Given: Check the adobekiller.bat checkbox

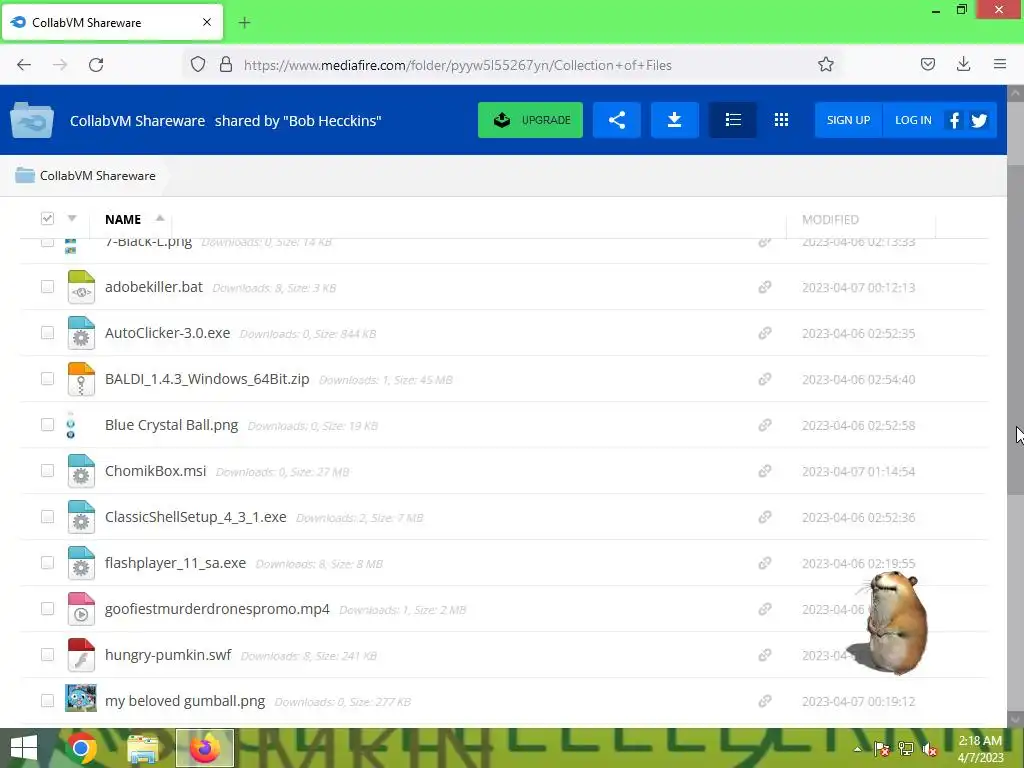Looking at the screenshot, I should 47,287.
